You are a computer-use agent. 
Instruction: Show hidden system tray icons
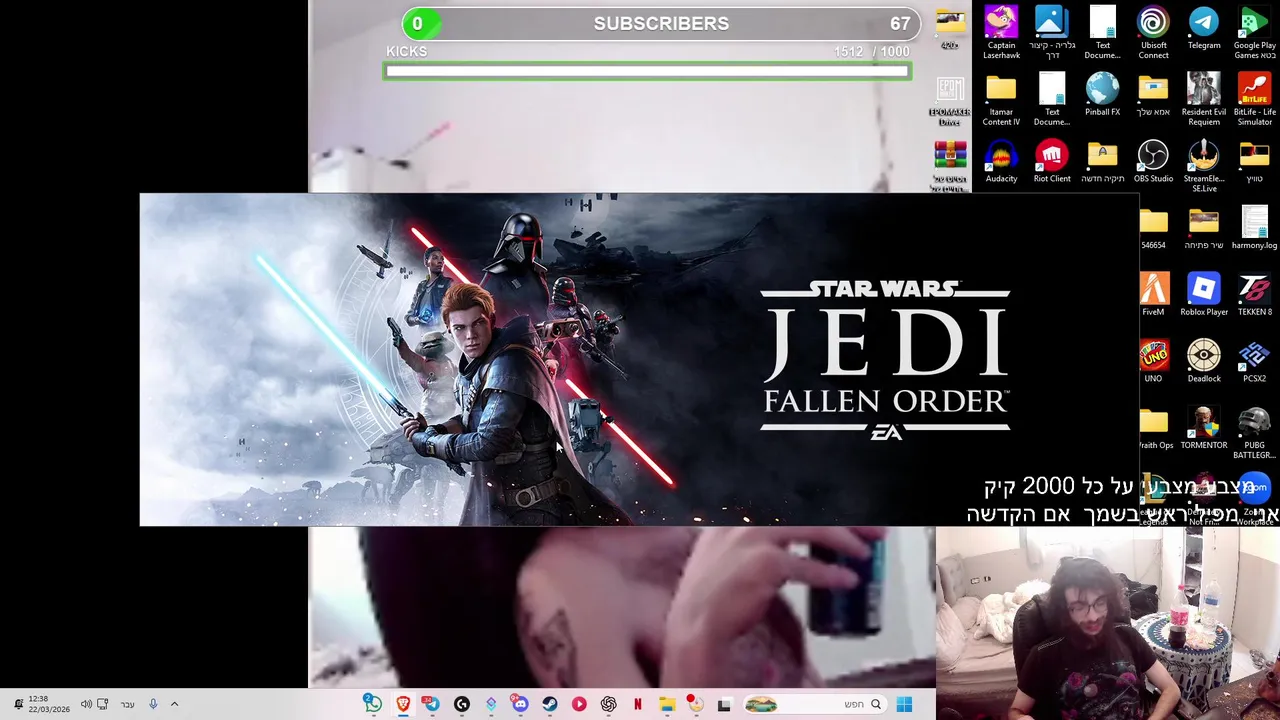coord(174,704)
